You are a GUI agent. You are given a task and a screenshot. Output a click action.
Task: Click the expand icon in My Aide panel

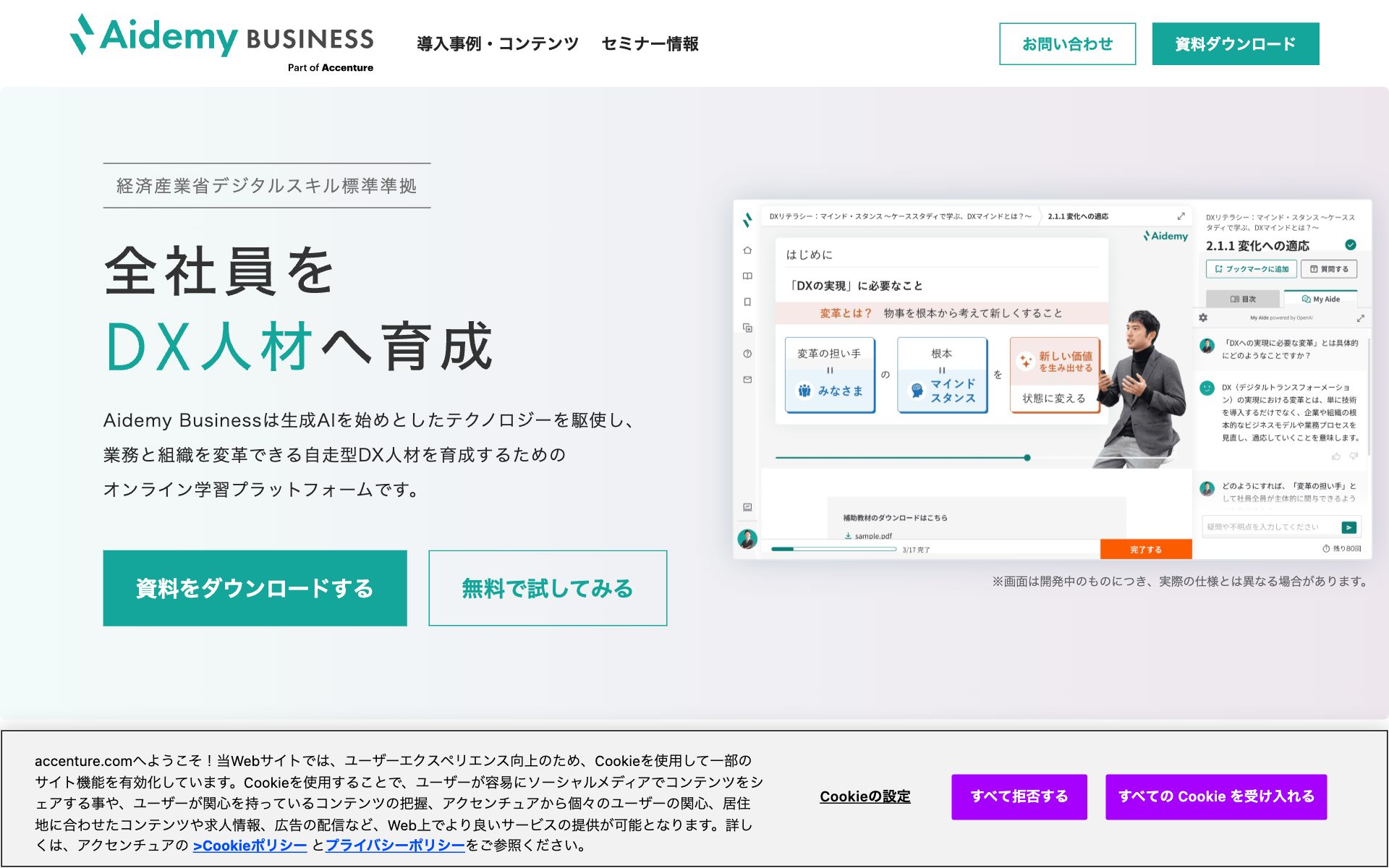[x=1360, y=318]
